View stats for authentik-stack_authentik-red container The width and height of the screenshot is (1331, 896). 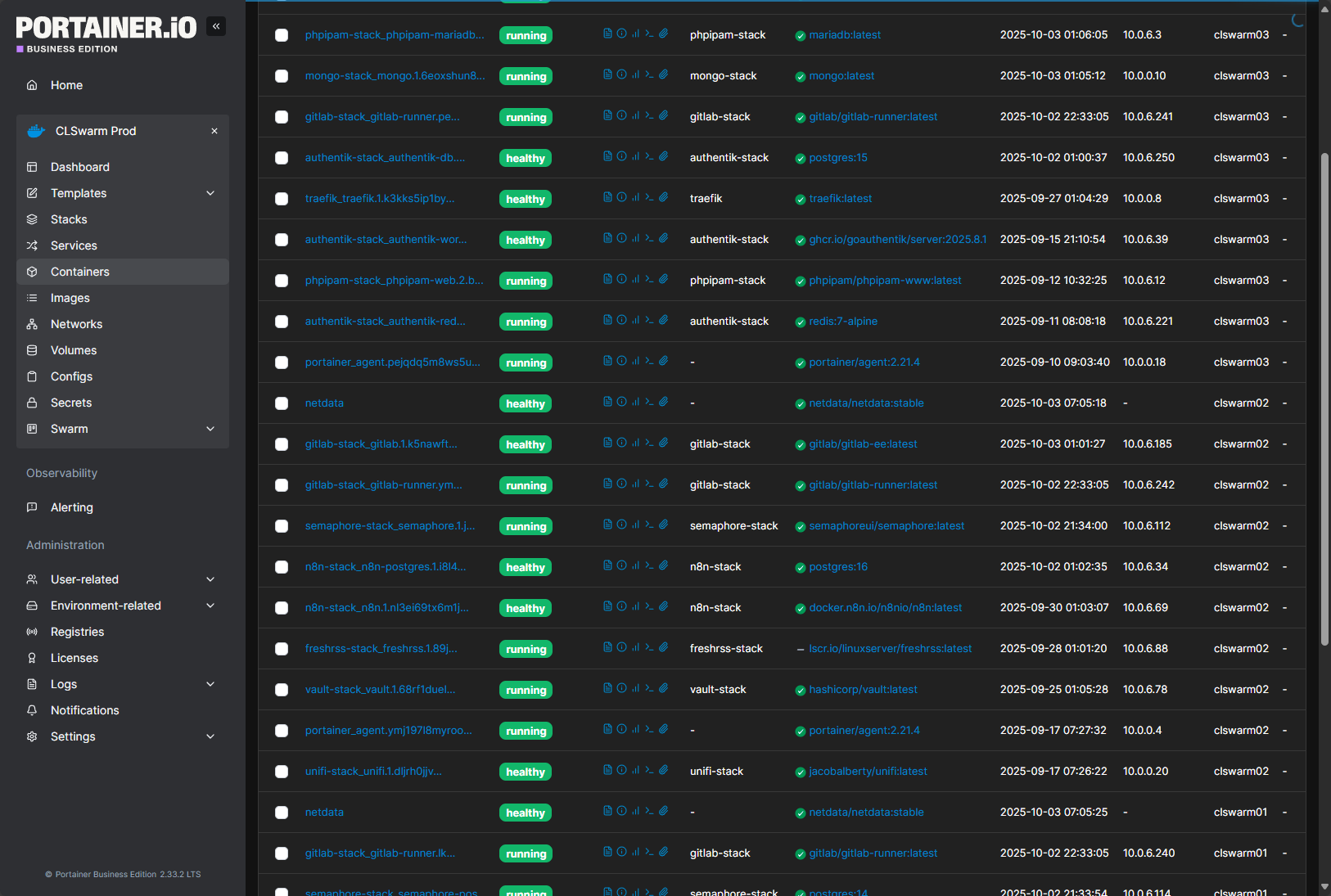[635, 320]
